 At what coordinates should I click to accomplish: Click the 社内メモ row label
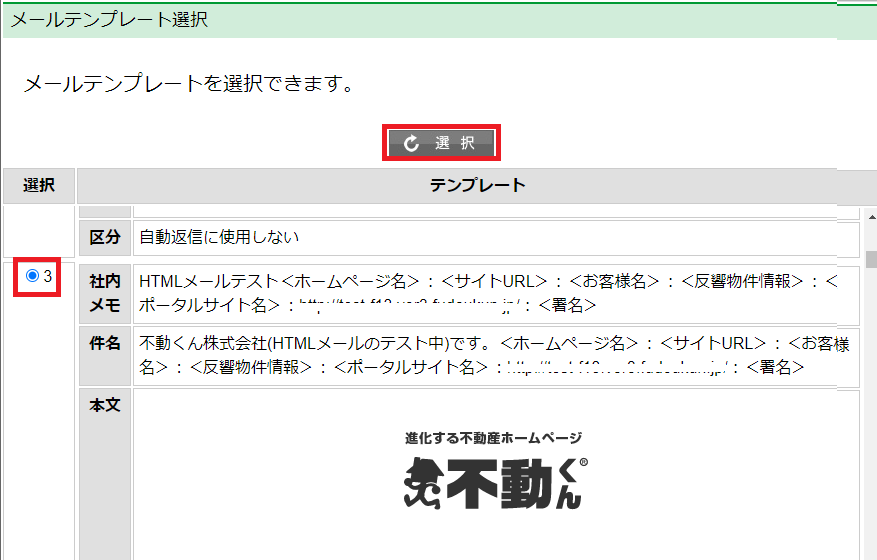[x=105, y=294]
